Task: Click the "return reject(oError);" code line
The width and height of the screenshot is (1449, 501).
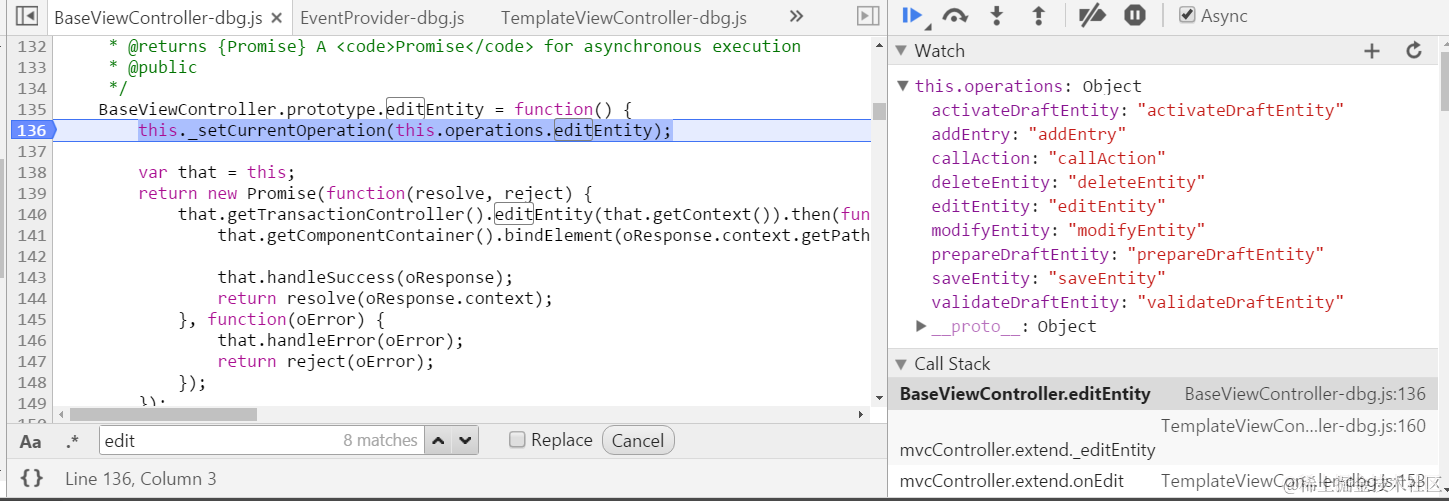Action: [x=325, y=361]
